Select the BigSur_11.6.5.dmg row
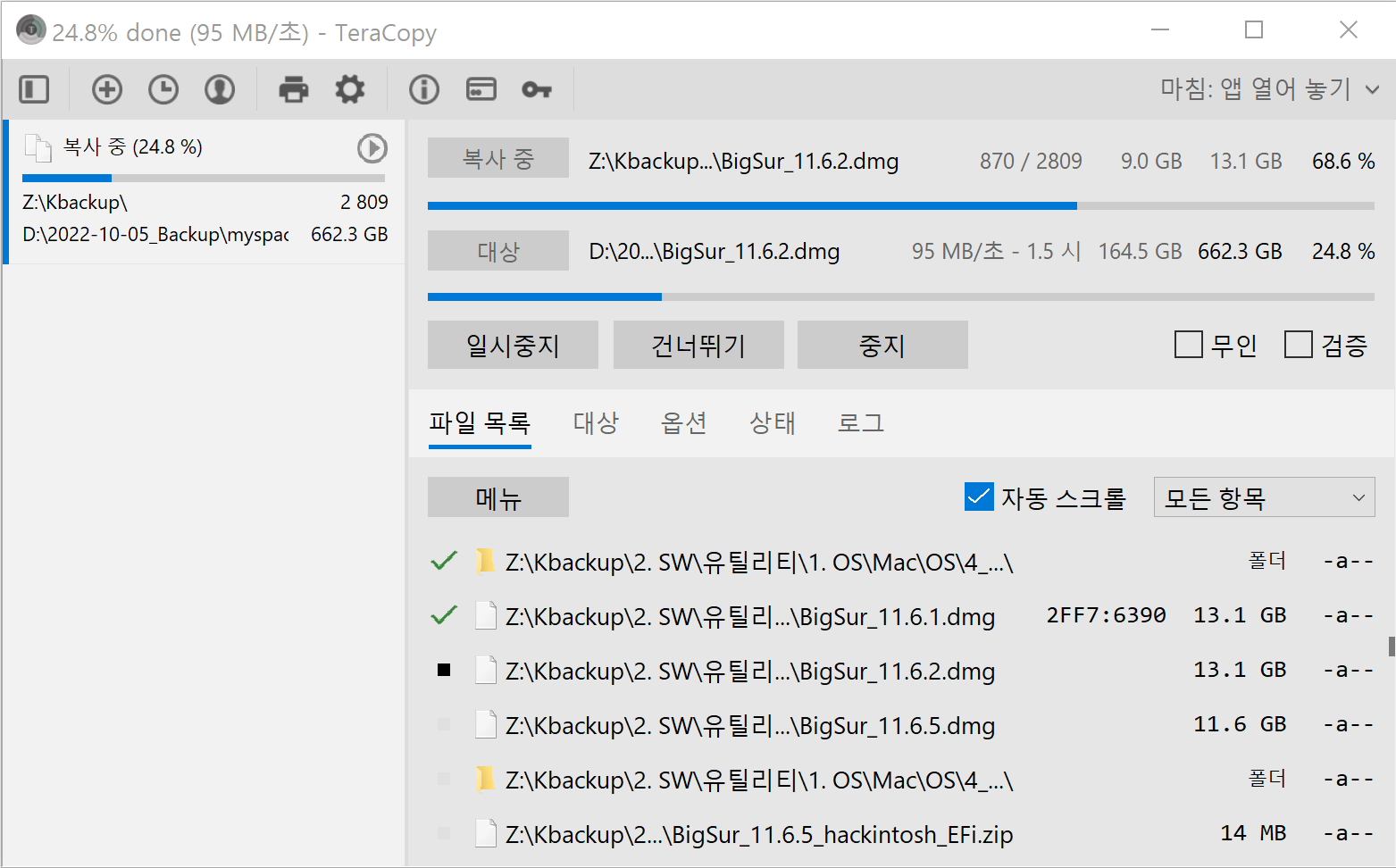 pyautogui.click(x=901, y=724)
